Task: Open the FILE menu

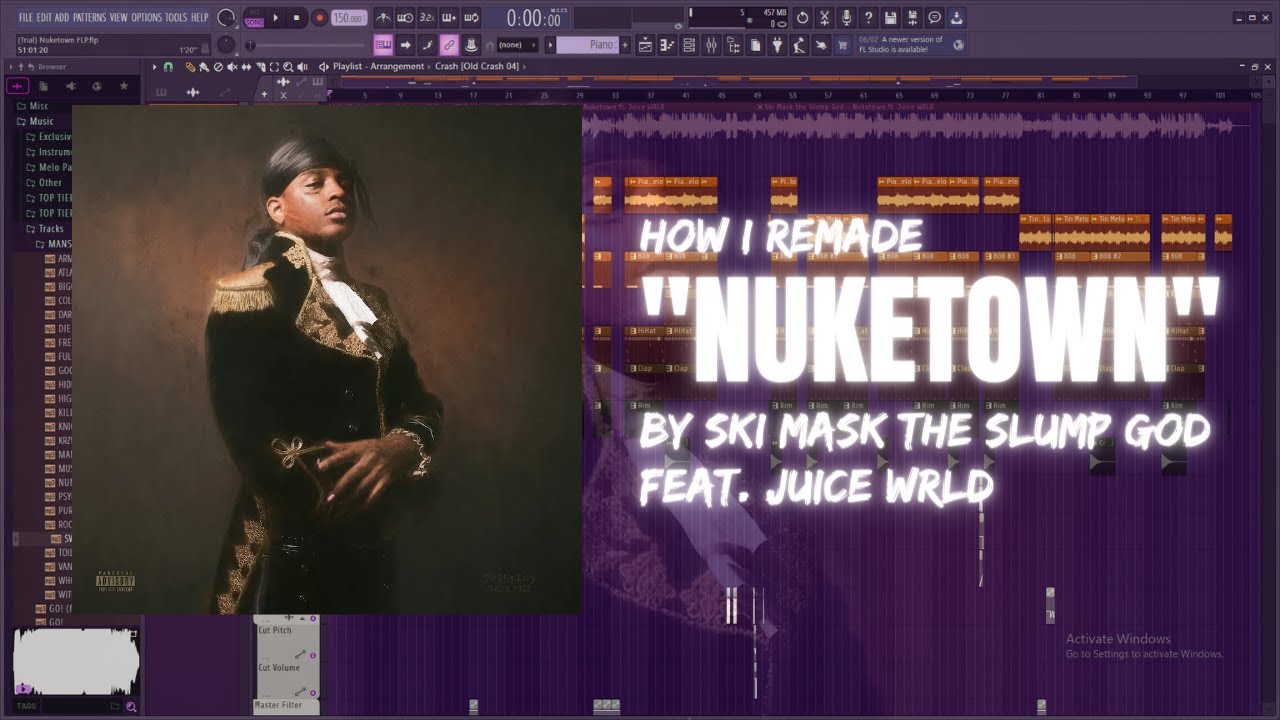Action: (25, 18)
